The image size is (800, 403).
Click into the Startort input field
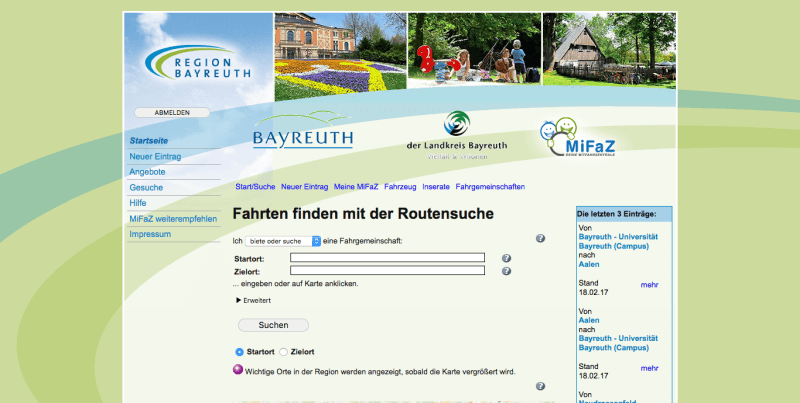click(x=387, y=258)
